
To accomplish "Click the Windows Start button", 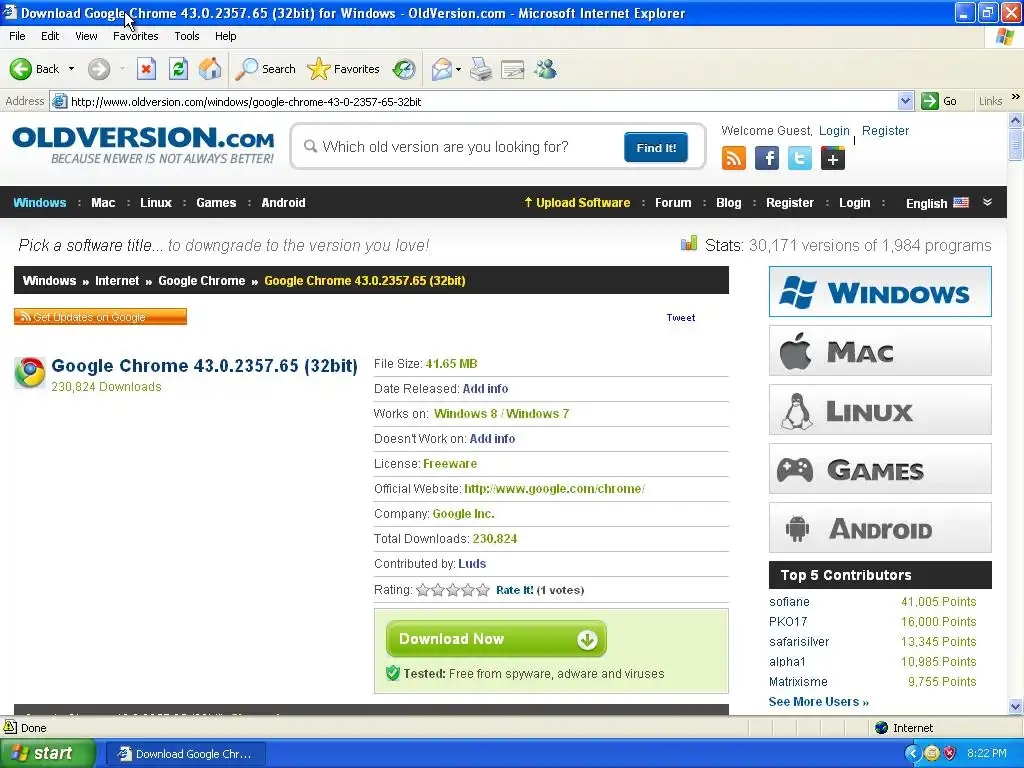I will click(x=47, y=753).
